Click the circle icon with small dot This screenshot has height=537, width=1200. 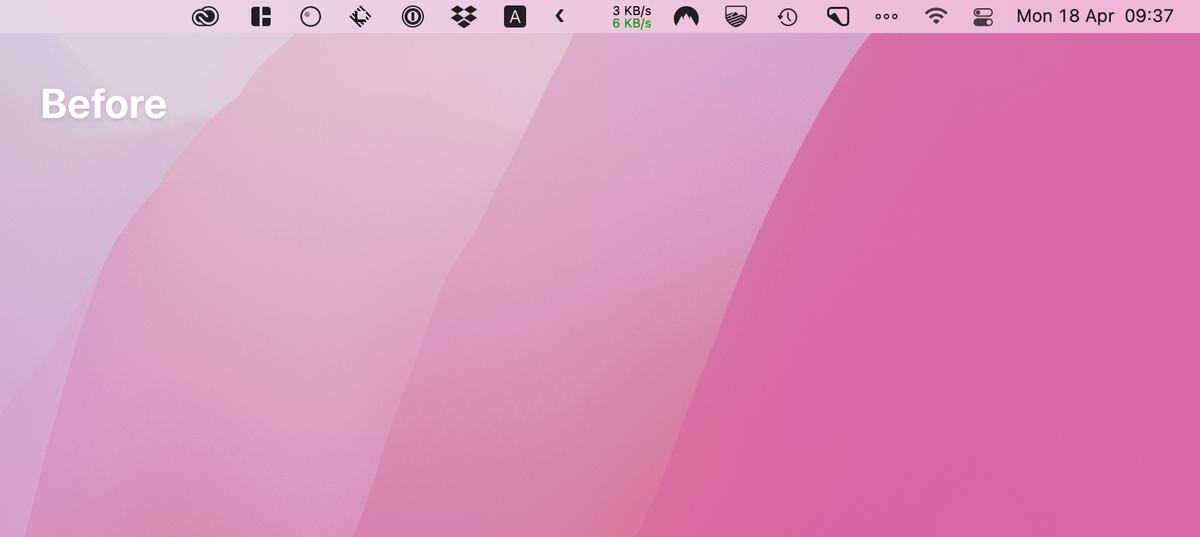click(311, 16)
